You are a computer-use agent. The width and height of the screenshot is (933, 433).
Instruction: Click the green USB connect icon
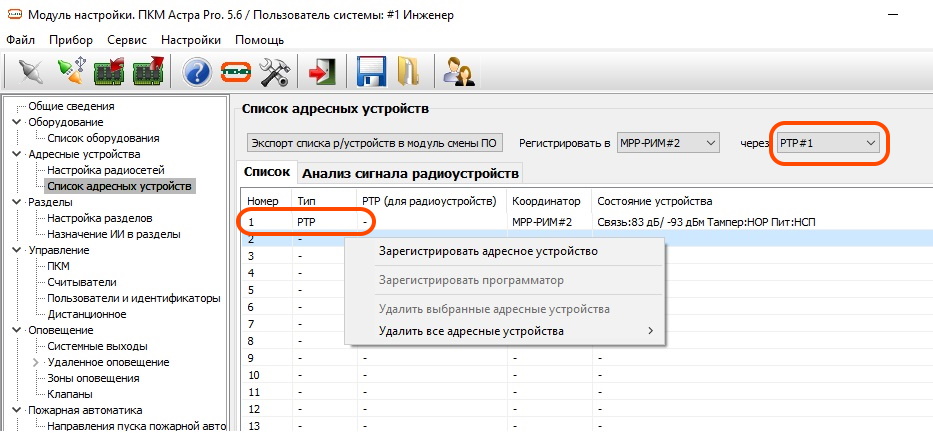70,72
